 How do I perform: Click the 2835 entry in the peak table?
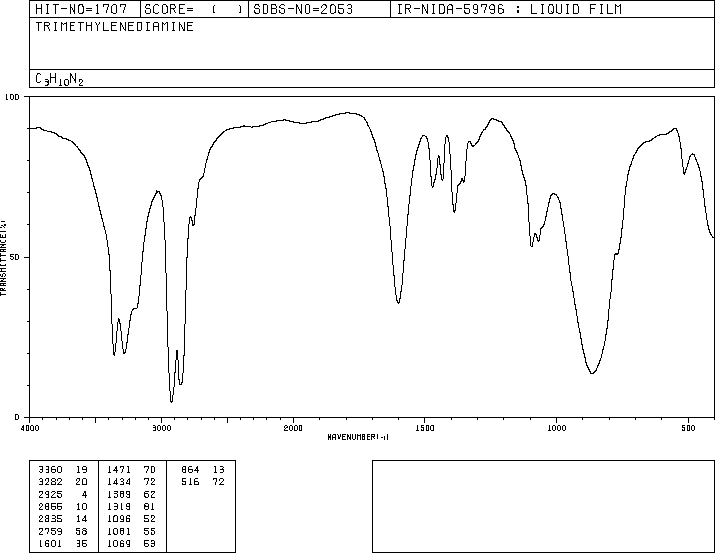(50, 519)
